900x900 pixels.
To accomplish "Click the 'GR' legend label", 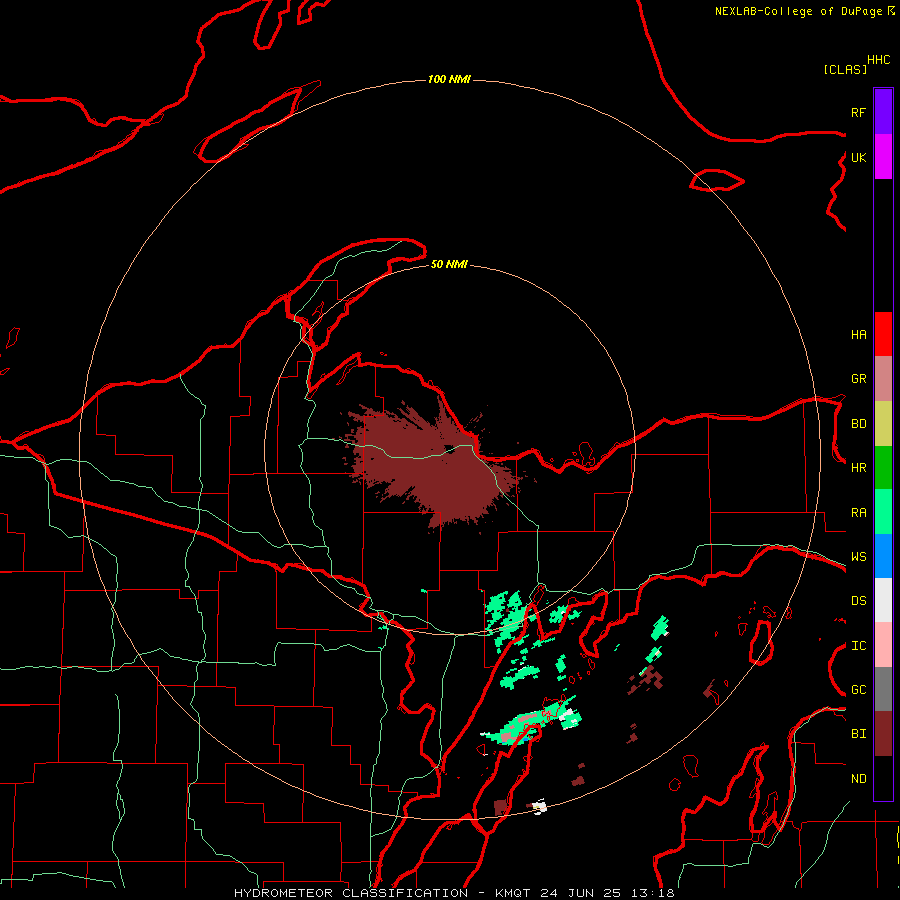I will point(858,379).
